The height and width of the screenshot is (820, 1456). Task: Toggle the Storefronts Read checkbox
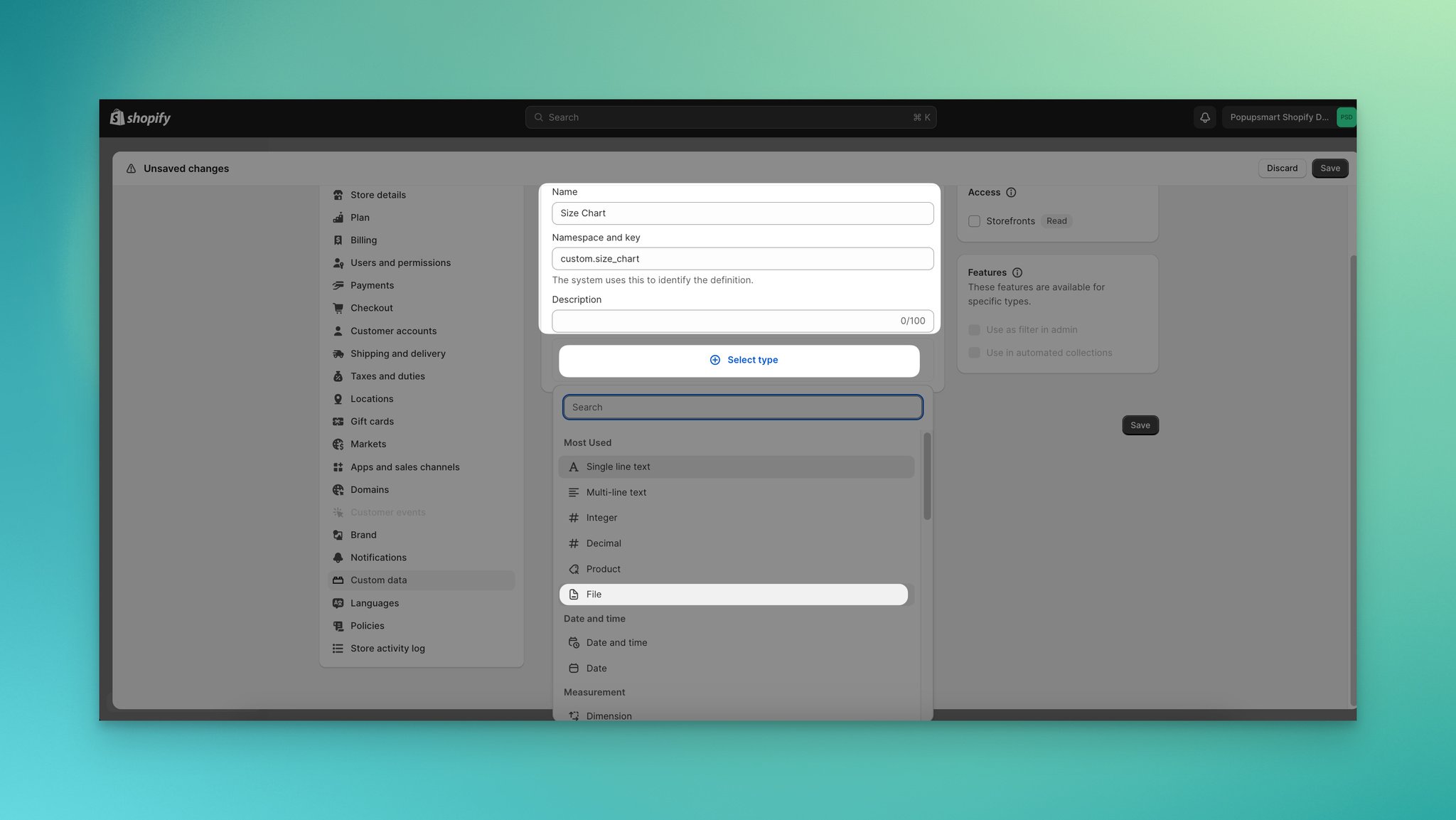tap(973, 221)
